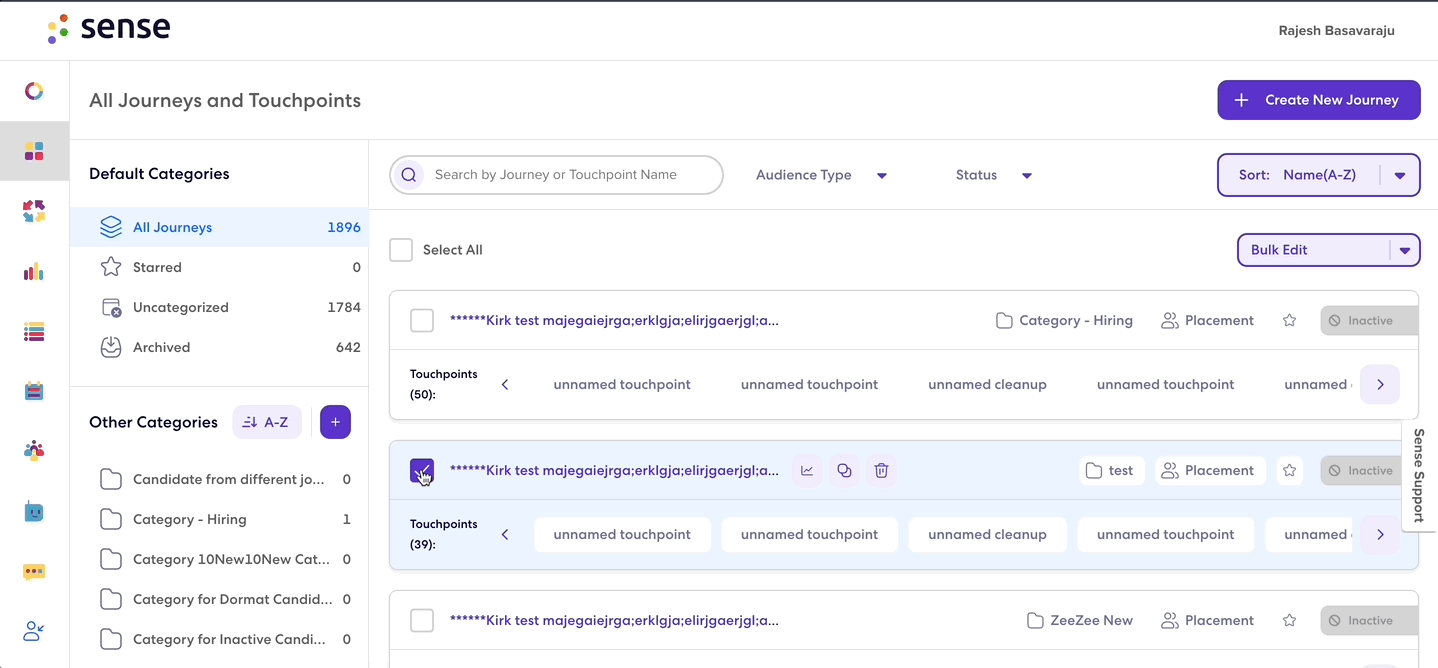Open the bar chart analytics sidebar icon

click(34, 271)
